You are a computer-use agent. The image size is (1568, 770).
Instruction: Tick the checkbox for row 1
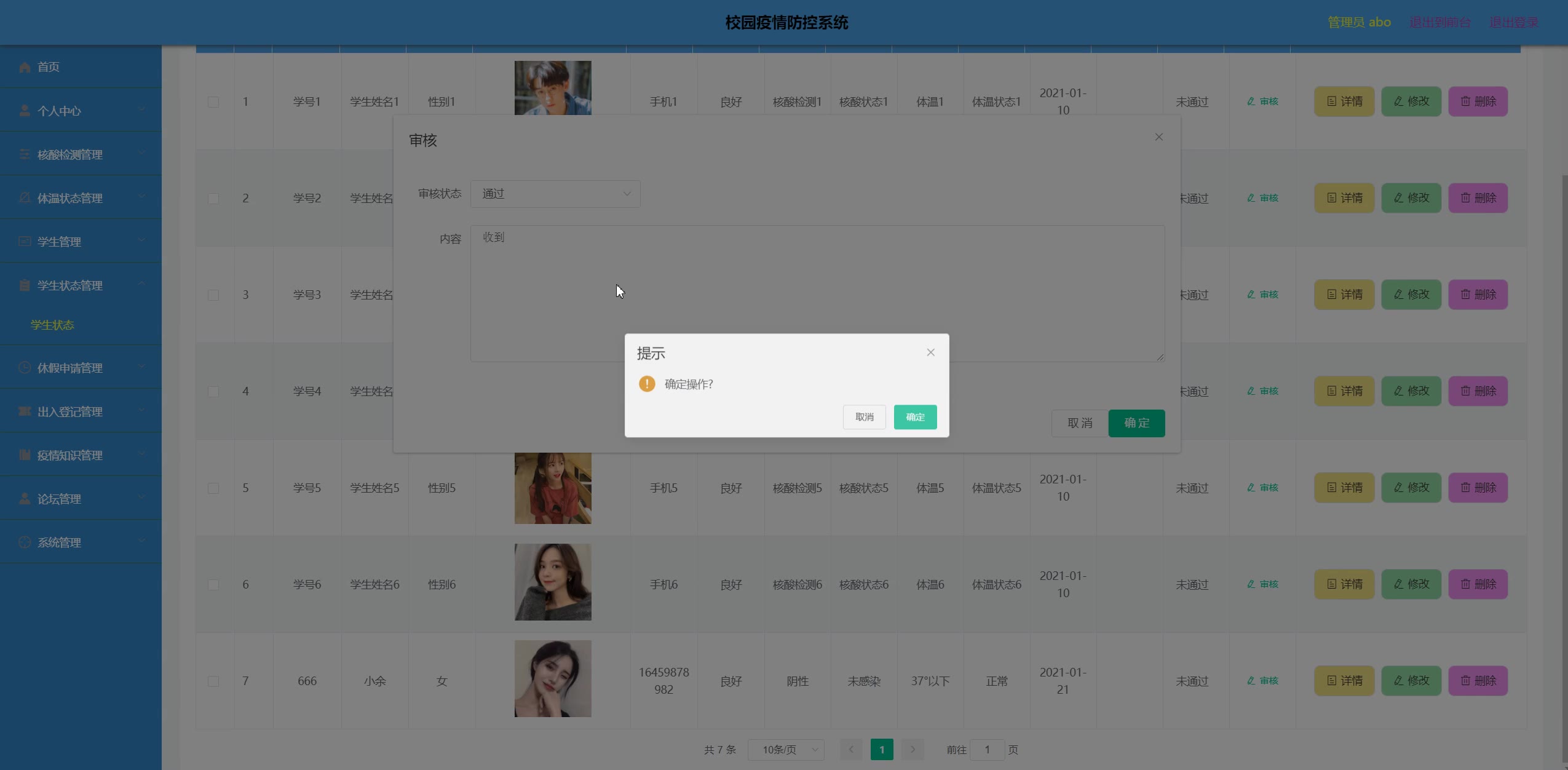[213, 102]
